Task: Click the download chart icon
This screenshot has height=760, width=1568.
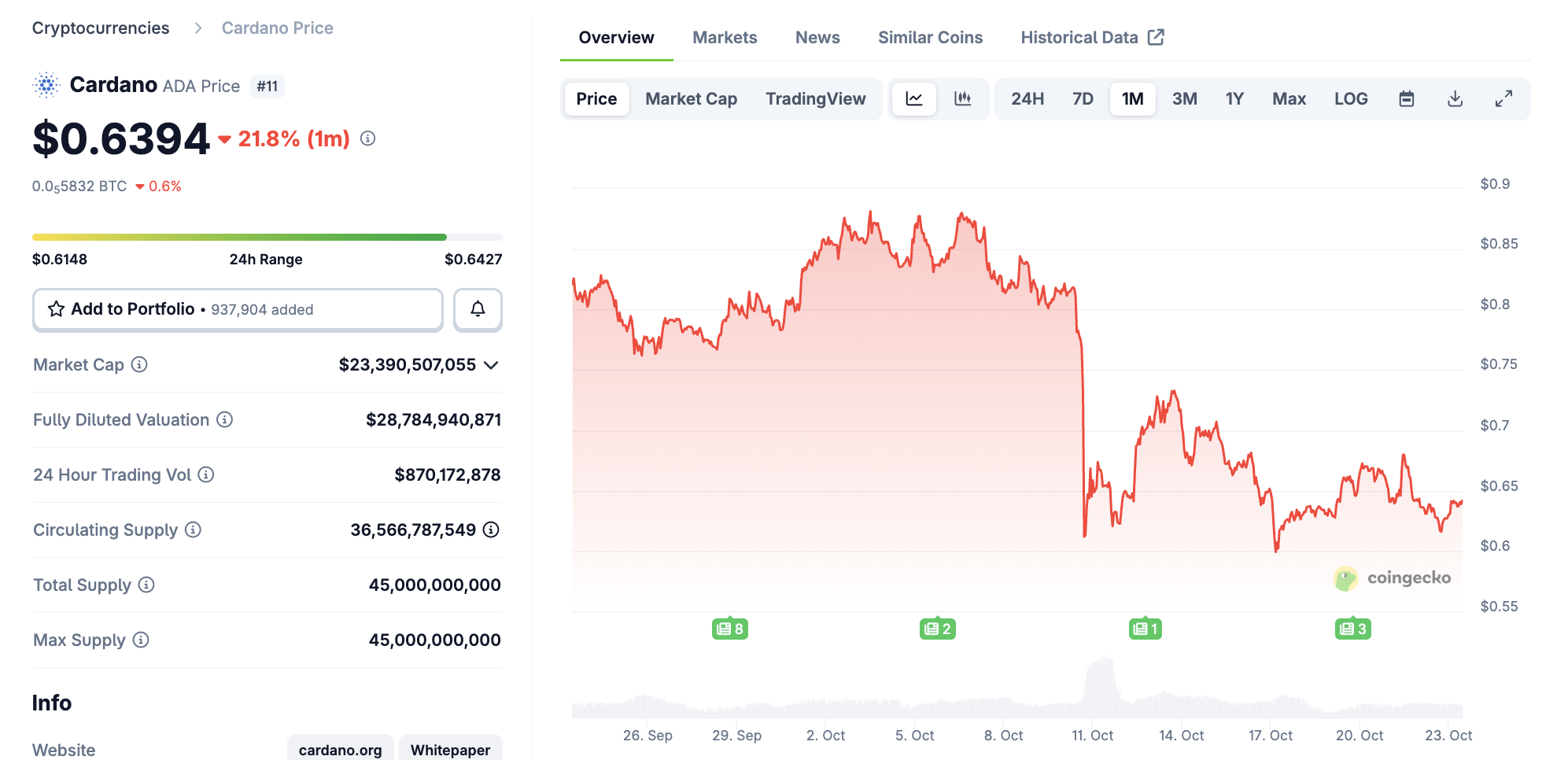Action: 1455,98
